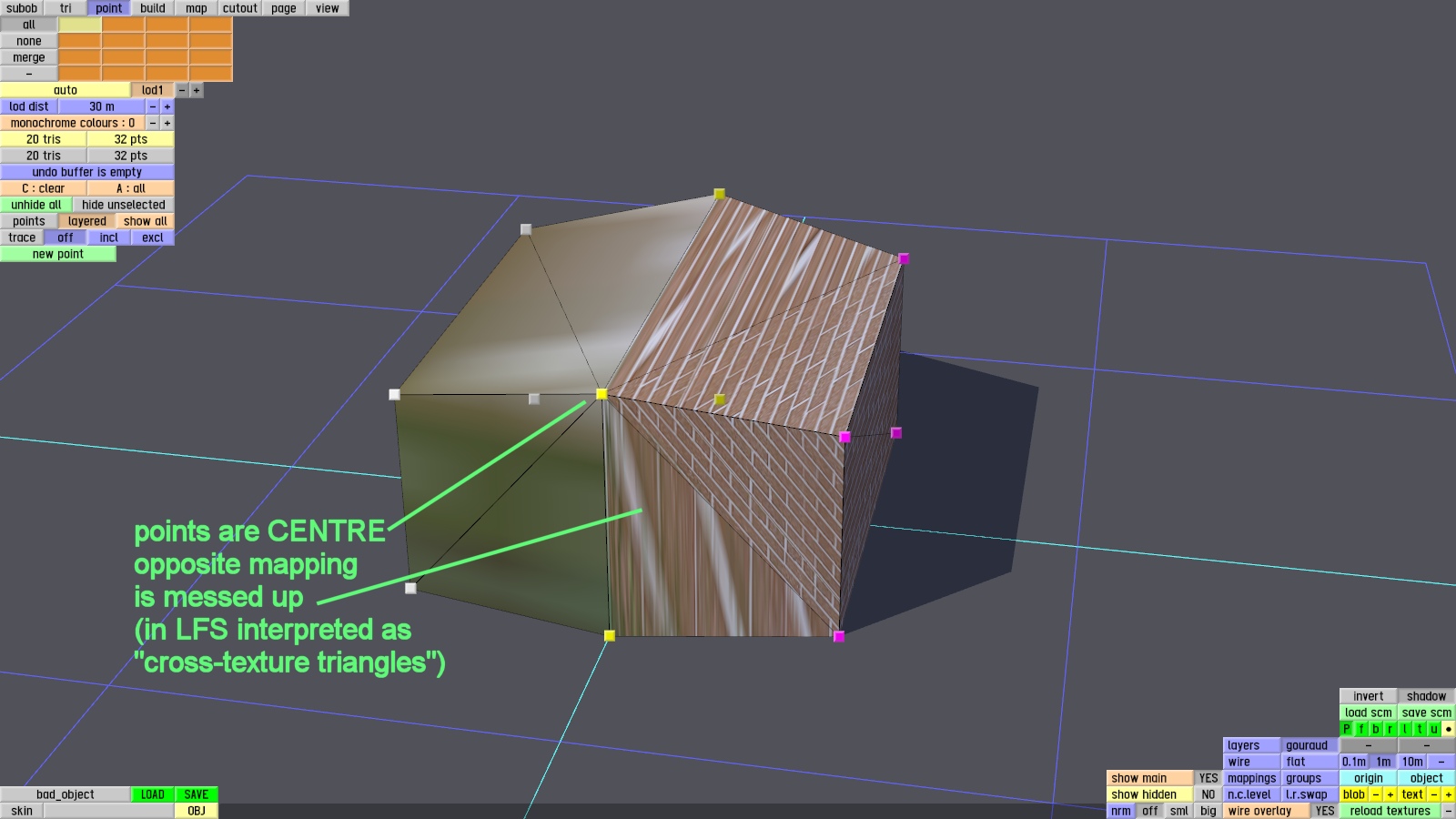This screenshot has width=1456, height=819.
Task: Decrease the LOD level with minus beside lod1
Action: point(182,90)
